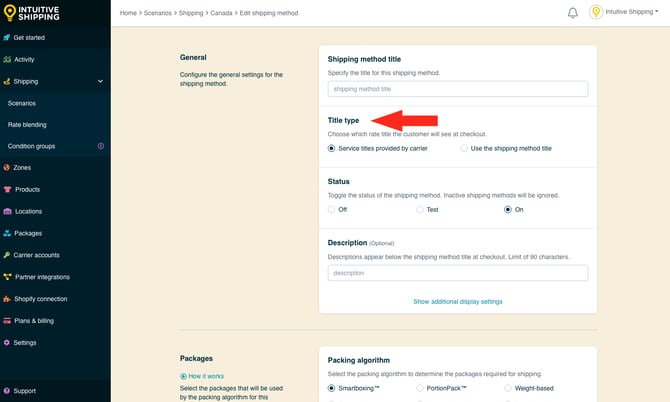The width and height of the screenshot is (670, 402).
Task: Click the card icon beside Plans & billing
Action: [7, 321]
